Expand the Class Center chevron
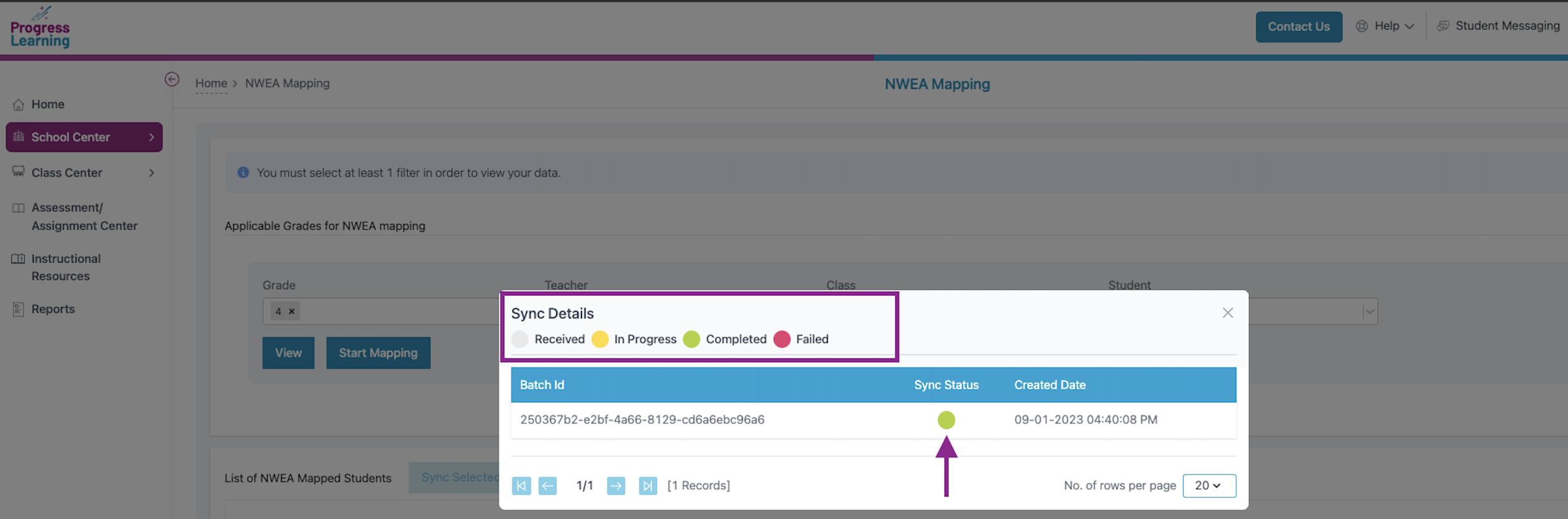The image size is (1568, 519). (151, 173)
